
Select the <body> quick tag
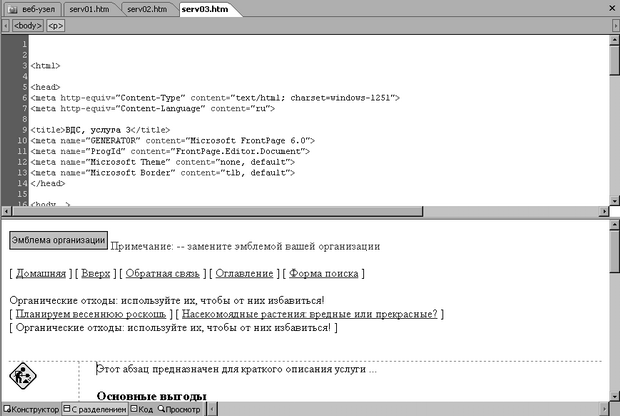27,26
